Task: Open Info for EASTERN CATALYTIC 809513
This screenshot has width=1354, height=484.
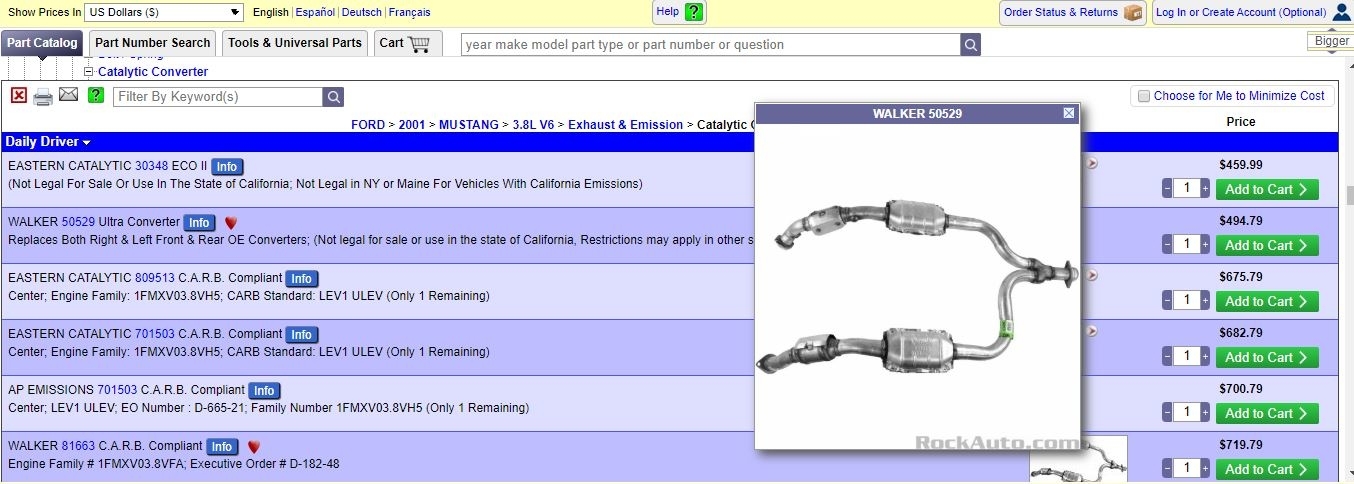Action: [302, 279]
